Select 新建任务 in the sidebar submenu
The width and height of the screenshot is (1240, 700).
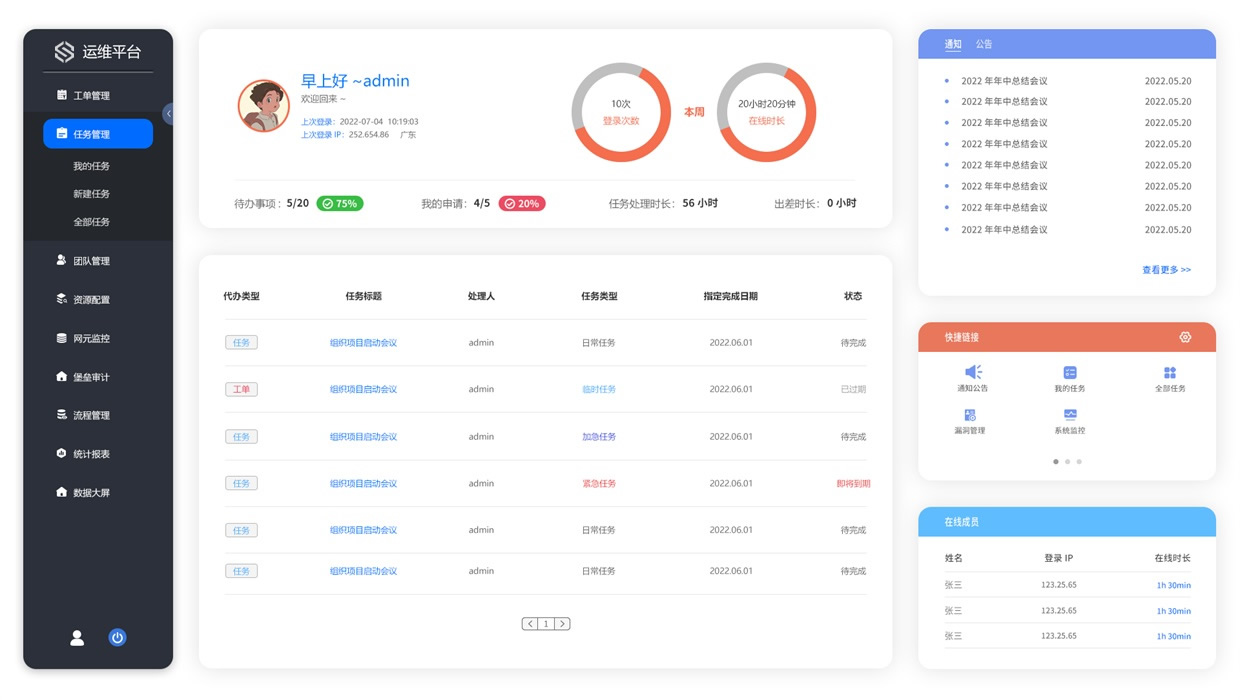[91, 194]
